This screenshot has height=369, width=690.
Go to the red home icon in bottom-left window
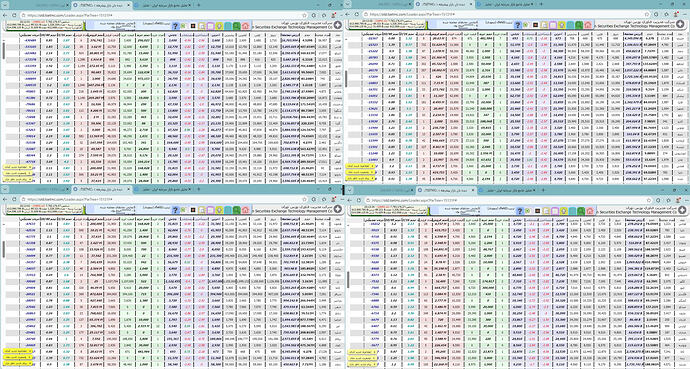(245, 211)
